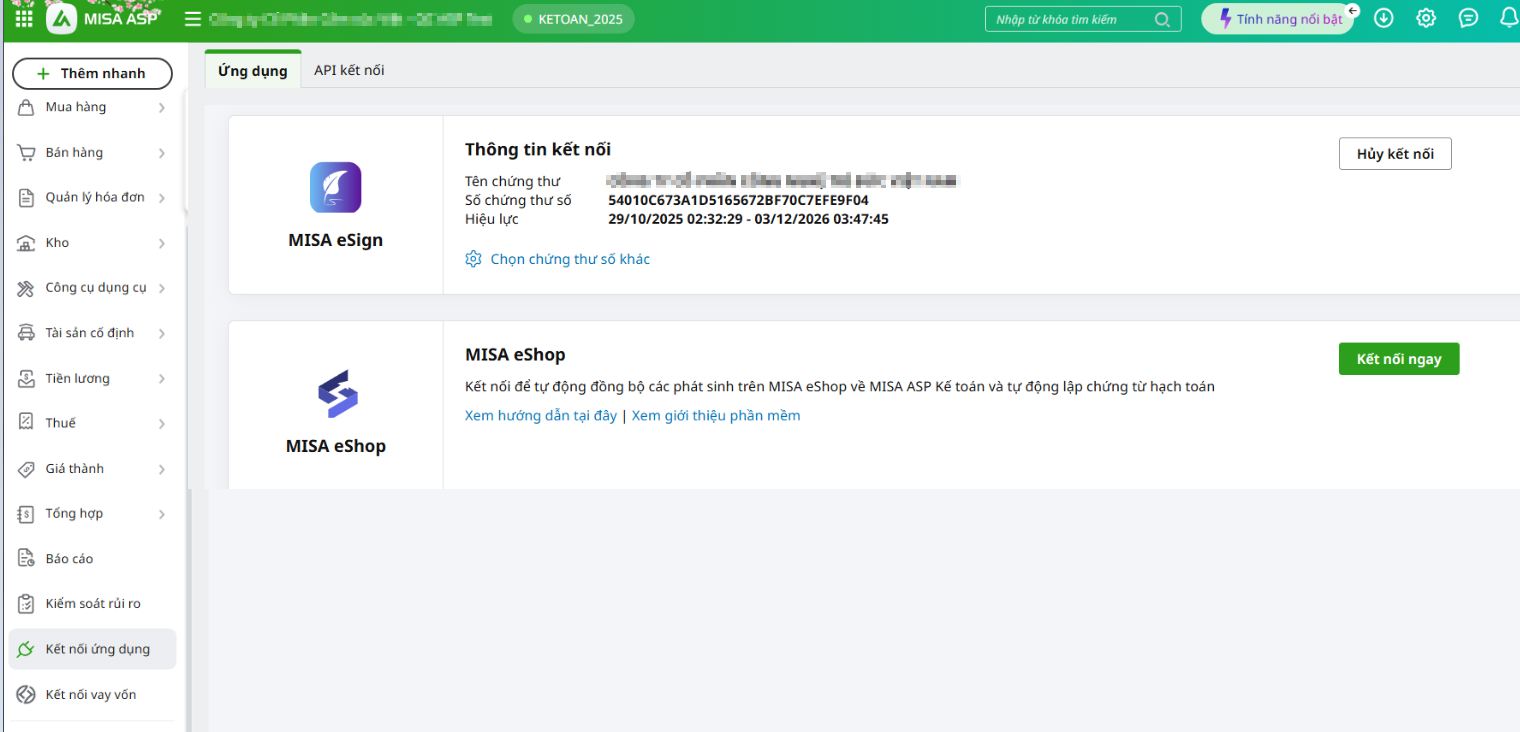
Task: Open the chat feedback icon
Action: point(1468,18)
